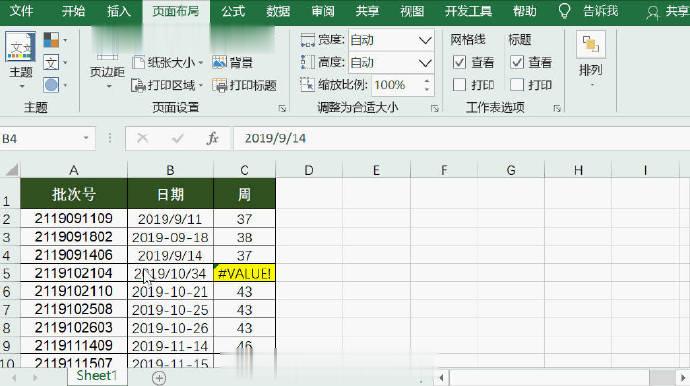Click next sheet navigation arrow
The width and height of the screenshot is (690, 386).
(35, 378)
